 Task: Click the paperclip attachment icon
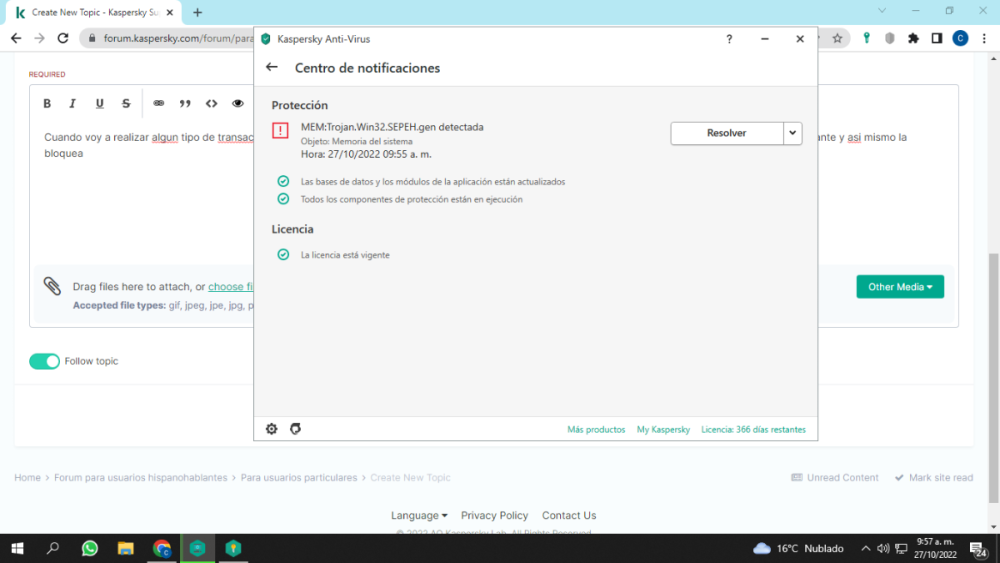point(52,286)
